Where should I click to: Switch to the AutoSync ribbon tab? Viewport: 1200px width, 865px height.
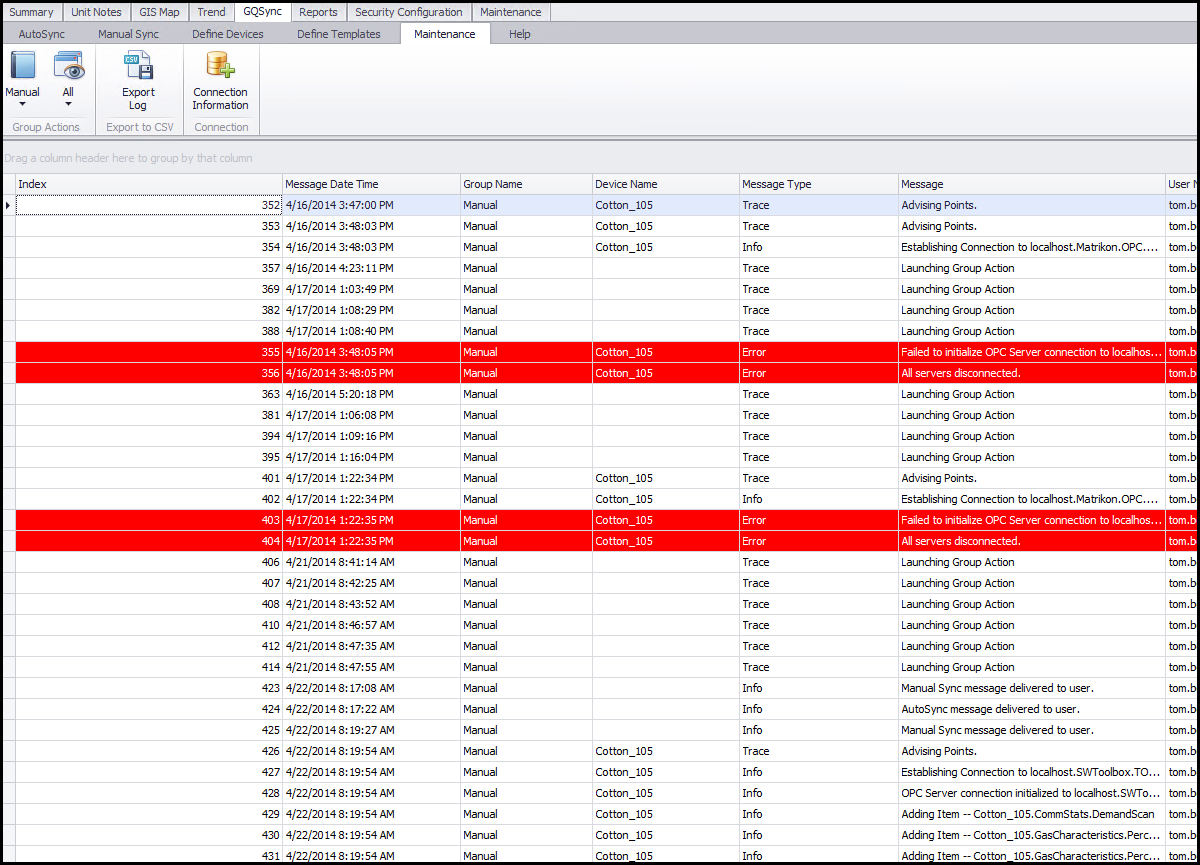click(41, 34)
